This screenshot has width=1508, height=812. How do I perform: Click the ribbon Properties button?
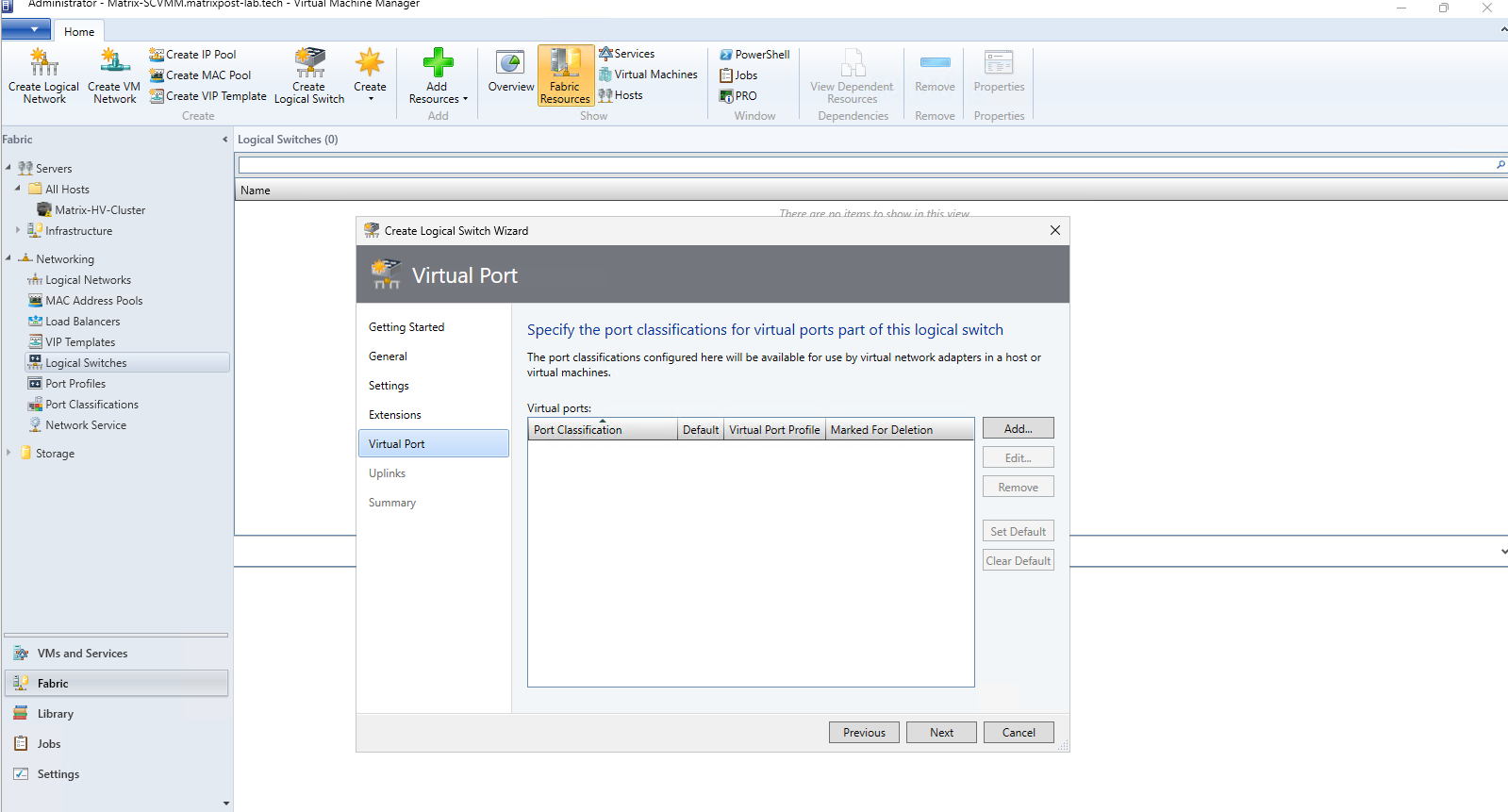999,73
